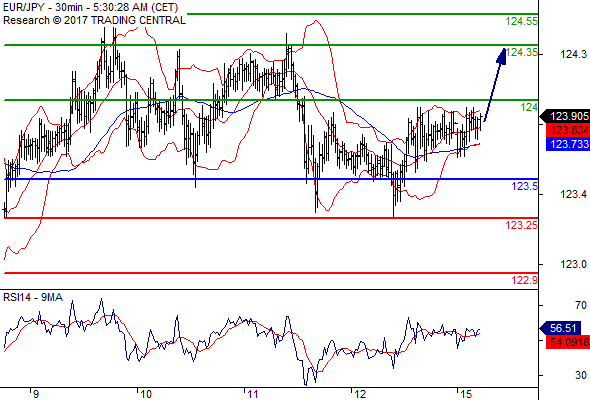590x400 pixels.
Task: Select date marker 10 on time axis
Action: pyautogui.click(x=146, y=394)
